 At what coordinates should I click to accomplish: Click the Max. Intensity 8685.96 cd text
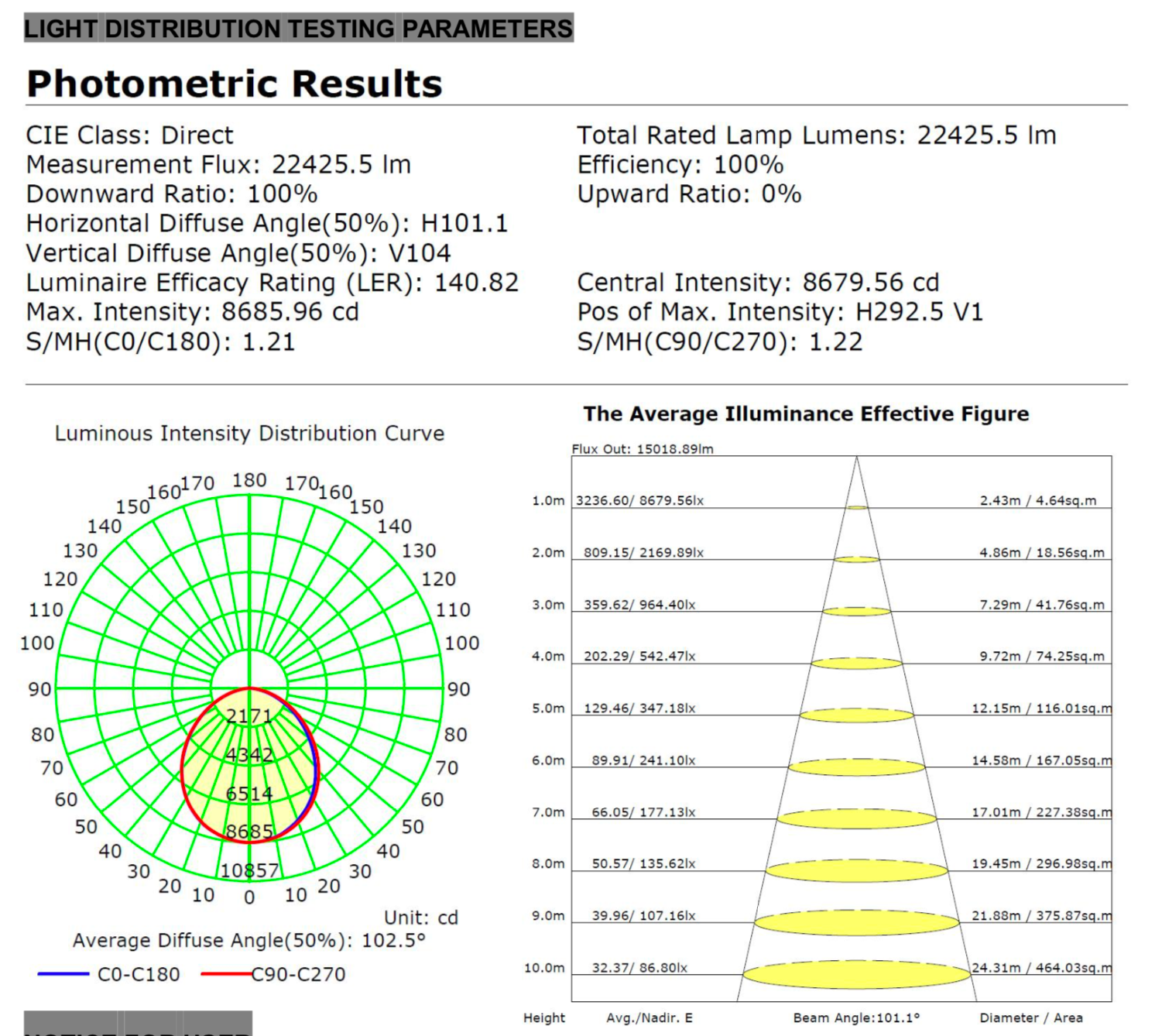pos(193,312)
